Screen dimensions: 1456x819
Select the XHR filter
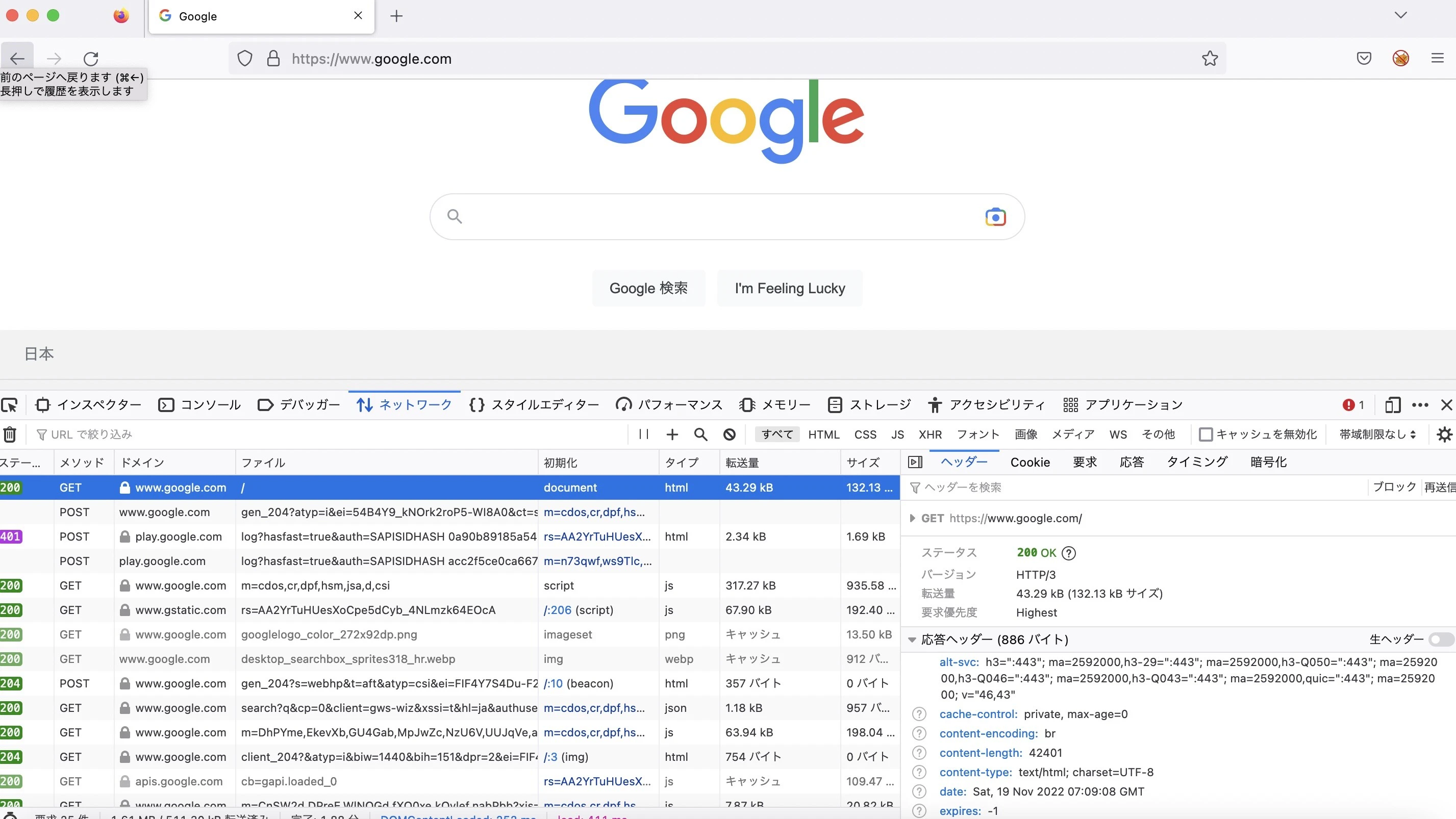pyautogui.click(x=930, y=434)
